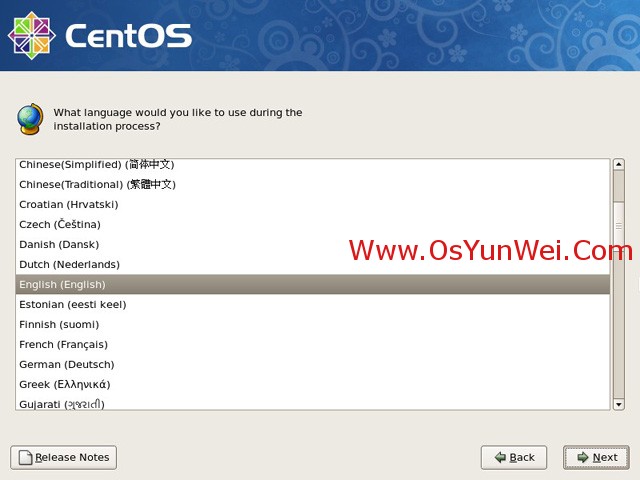Select German (Deutsch) language

(313, 364)
